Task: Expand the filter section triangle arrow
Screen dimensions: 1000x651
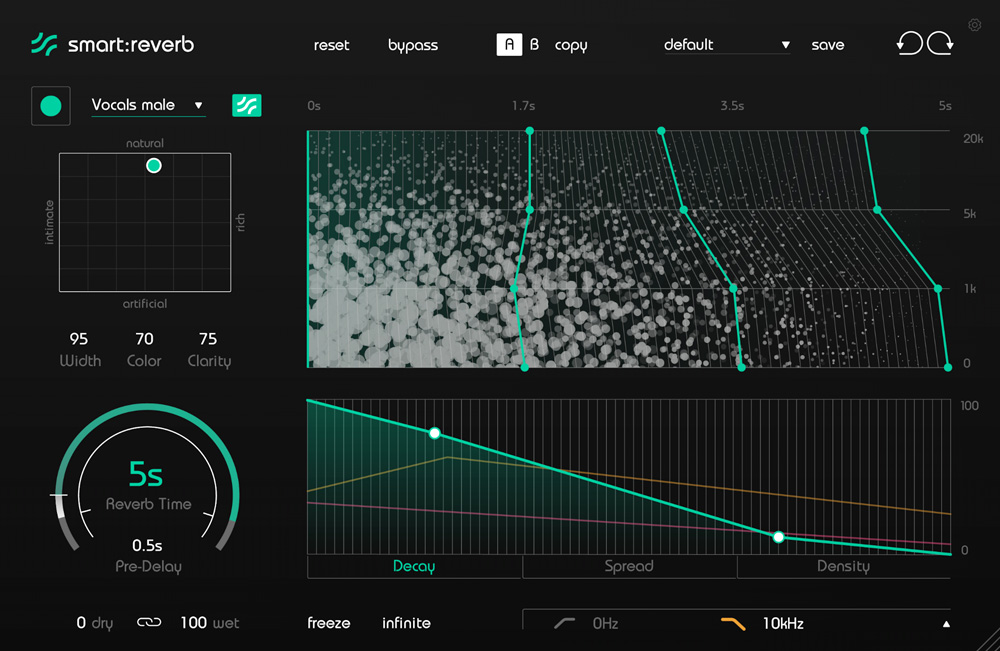Action: 946,624
